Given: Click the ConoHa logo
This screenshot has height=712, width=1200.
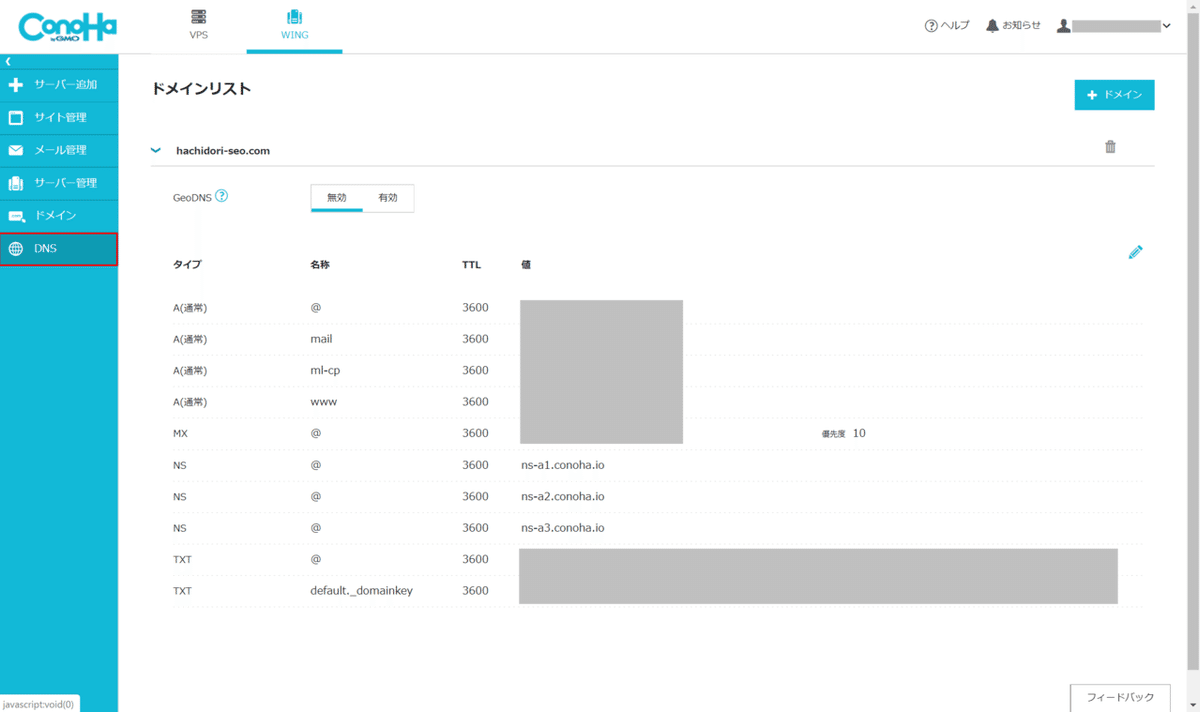Looking at the screenshot, I should point(67,27).
